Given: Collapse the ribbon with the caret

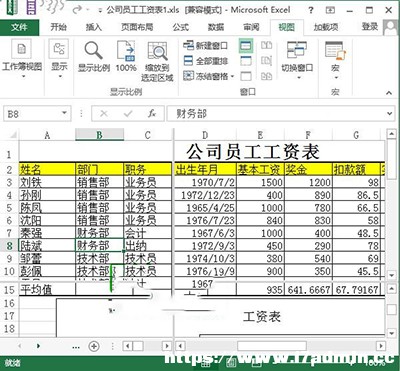Looking at the screenshot, I should (x=389, y=93).
